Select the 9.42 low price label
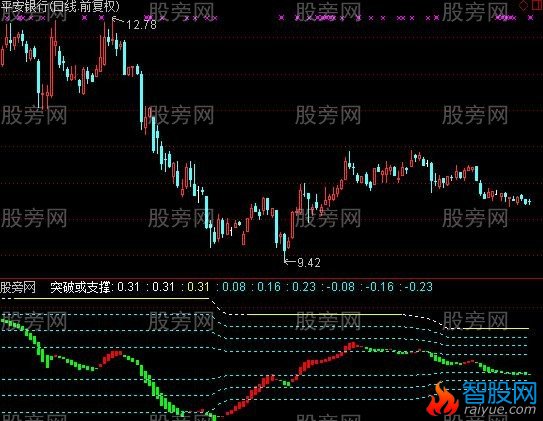 tap(309, 263)
